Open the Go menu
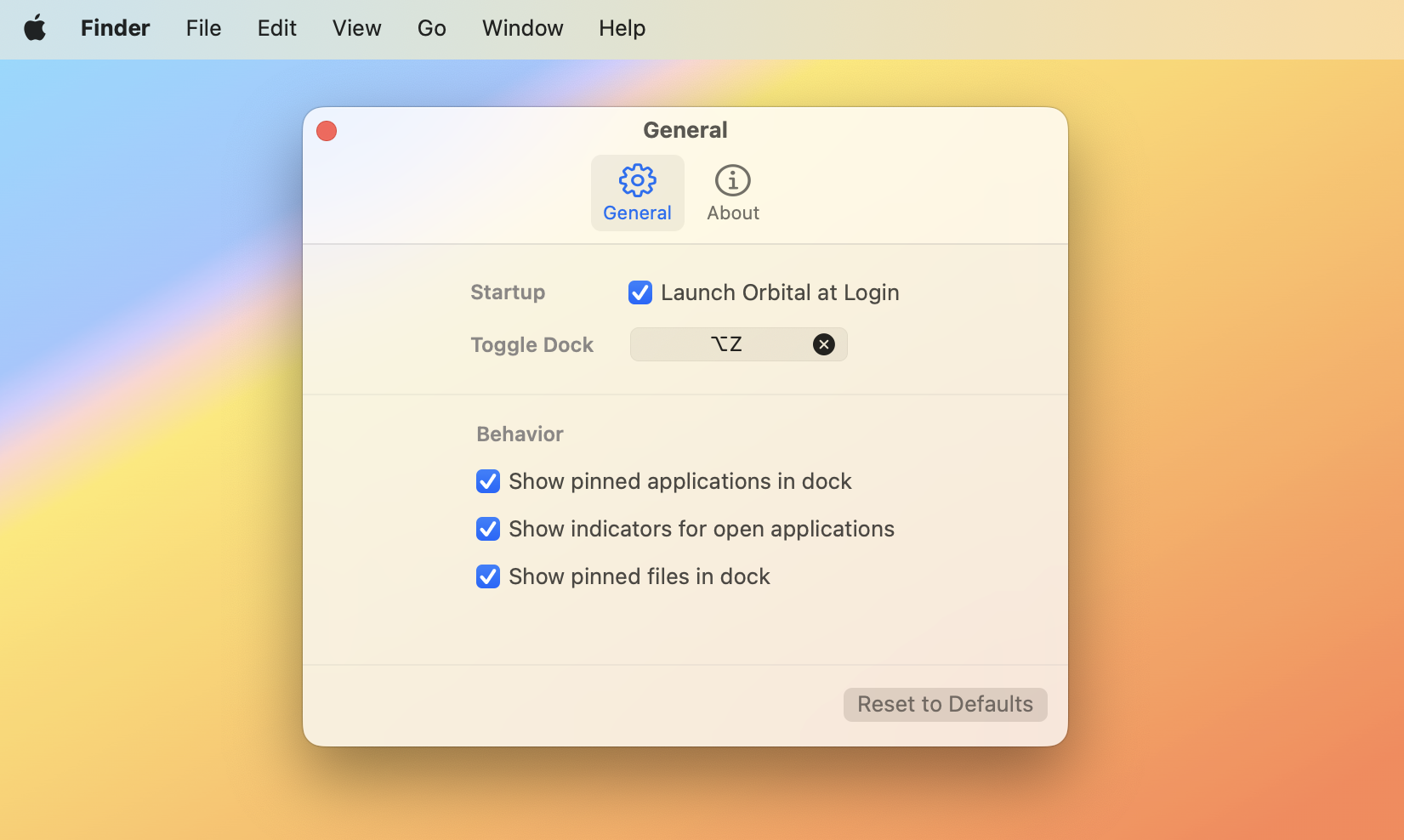1404x840 pixels. tap(432, 28)
